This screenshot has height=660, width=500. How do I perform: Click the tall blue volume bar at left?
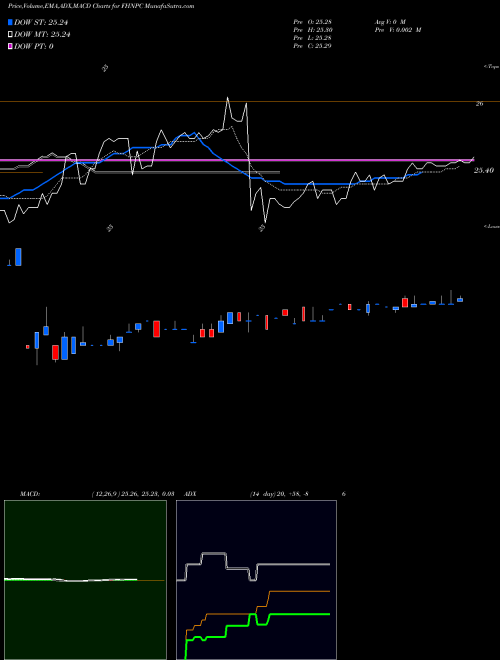(x=18, y=257)
